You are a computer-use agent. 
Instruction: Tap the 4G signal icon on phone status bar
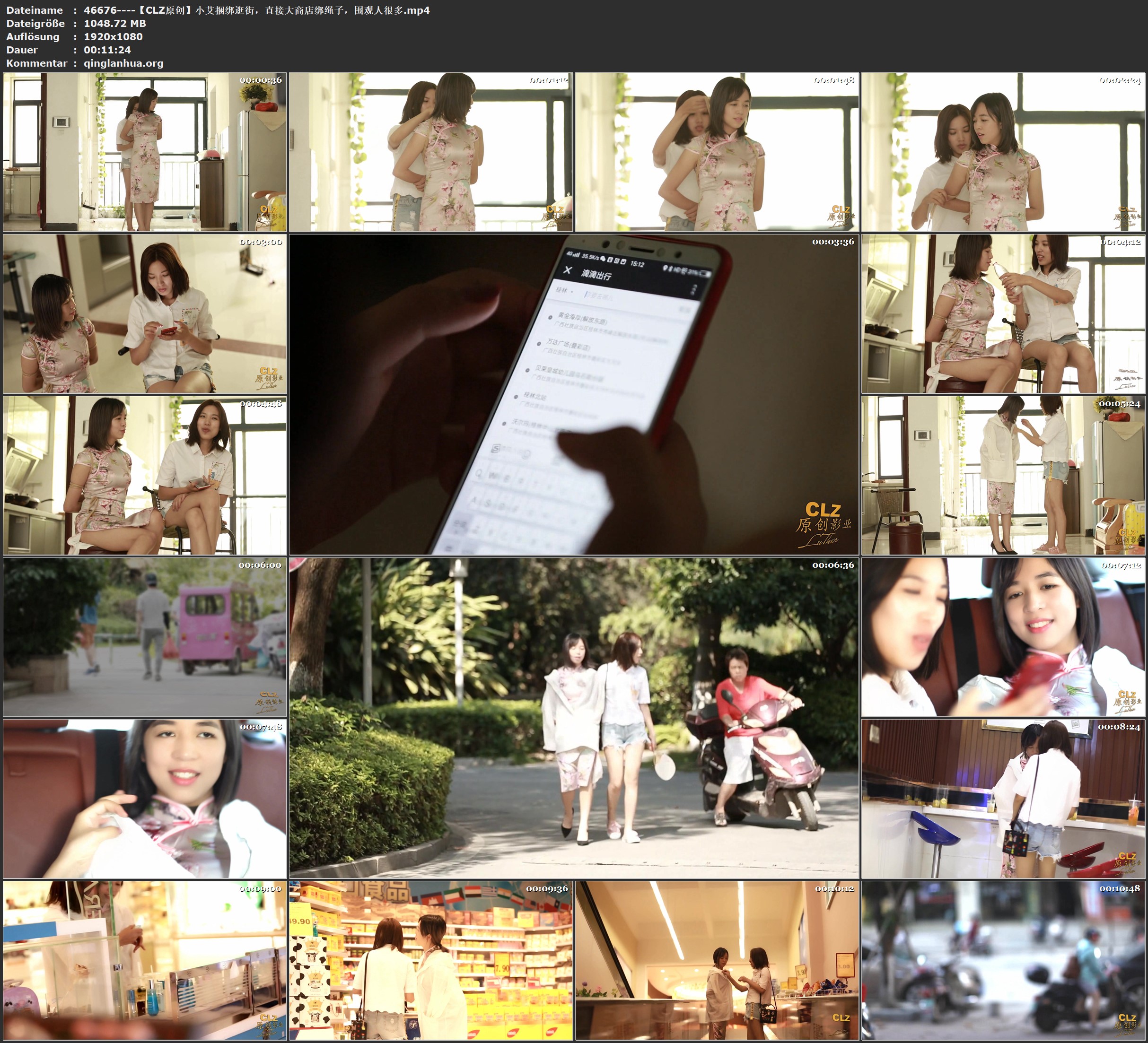(572, 254)
